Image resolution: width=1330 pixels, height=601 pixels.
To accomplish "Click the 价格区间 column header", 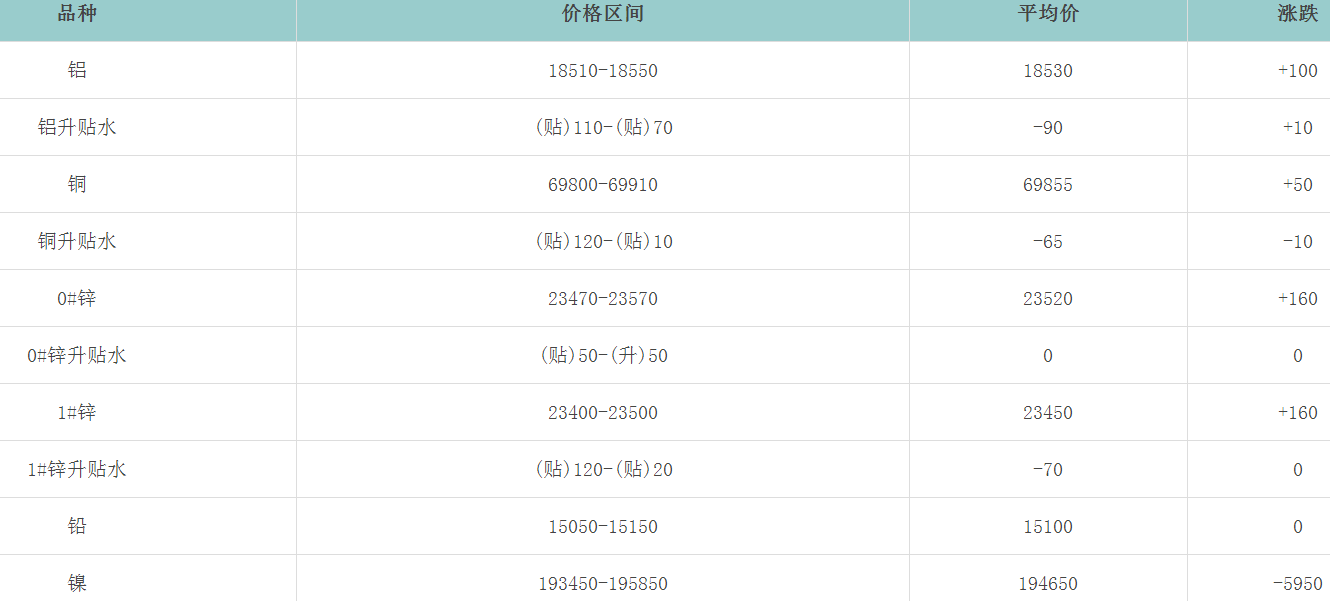I will (602, 14).
